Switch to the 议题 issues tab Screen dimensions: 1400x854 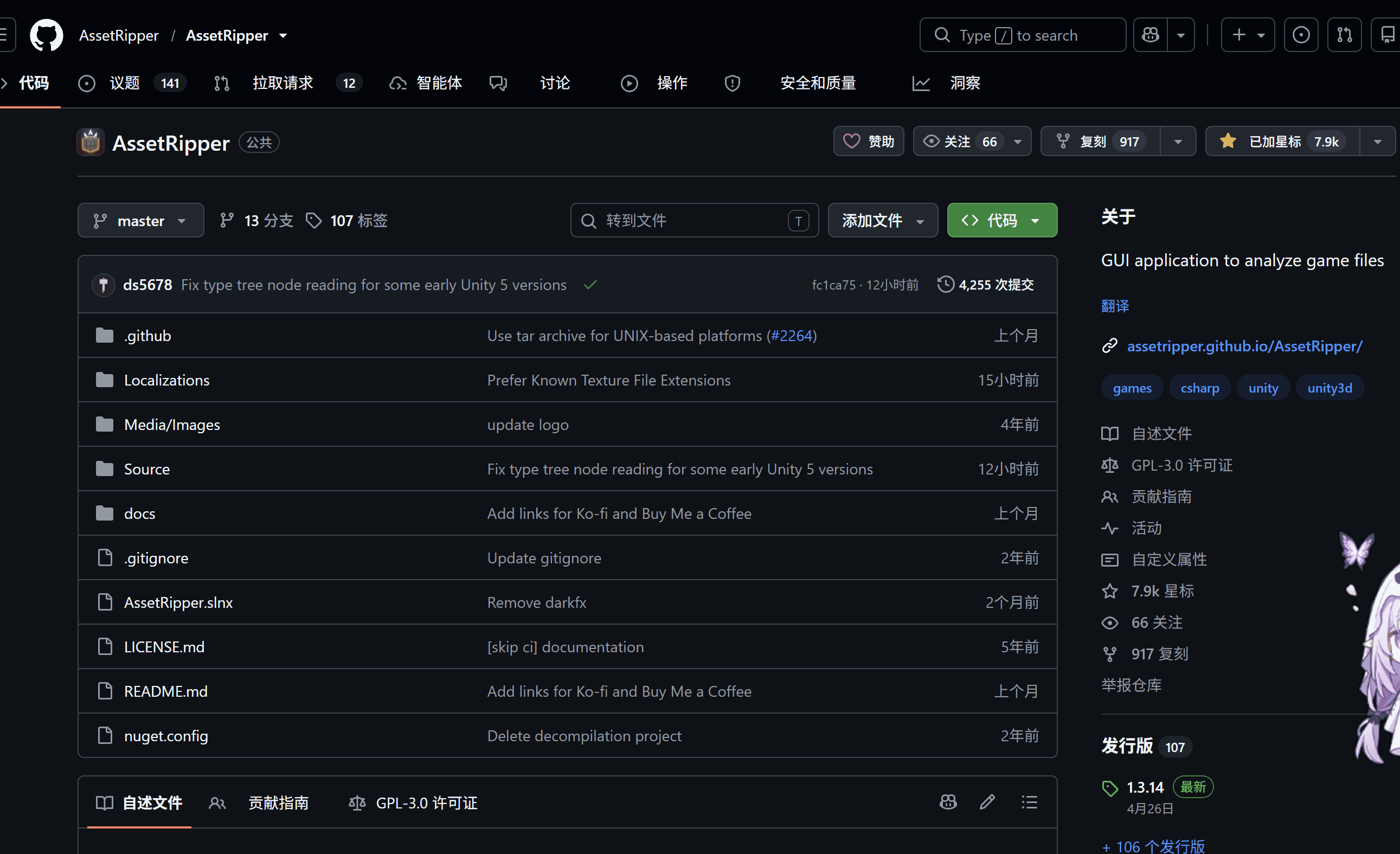pos(132,83)
